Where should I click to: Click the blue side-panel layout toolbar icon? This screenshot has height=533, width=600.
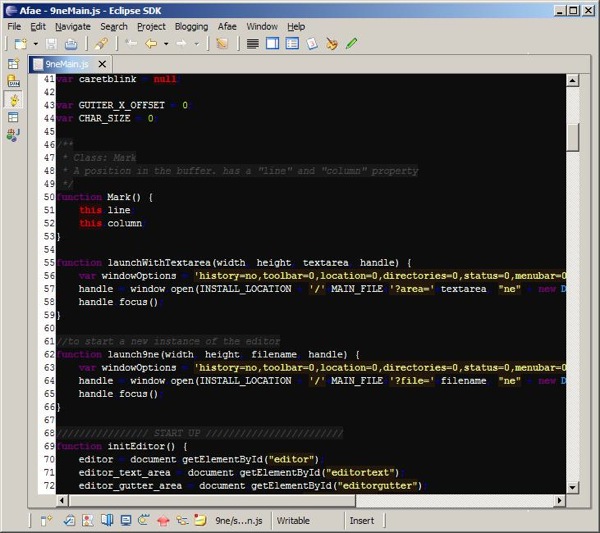[x=272, y=44]
